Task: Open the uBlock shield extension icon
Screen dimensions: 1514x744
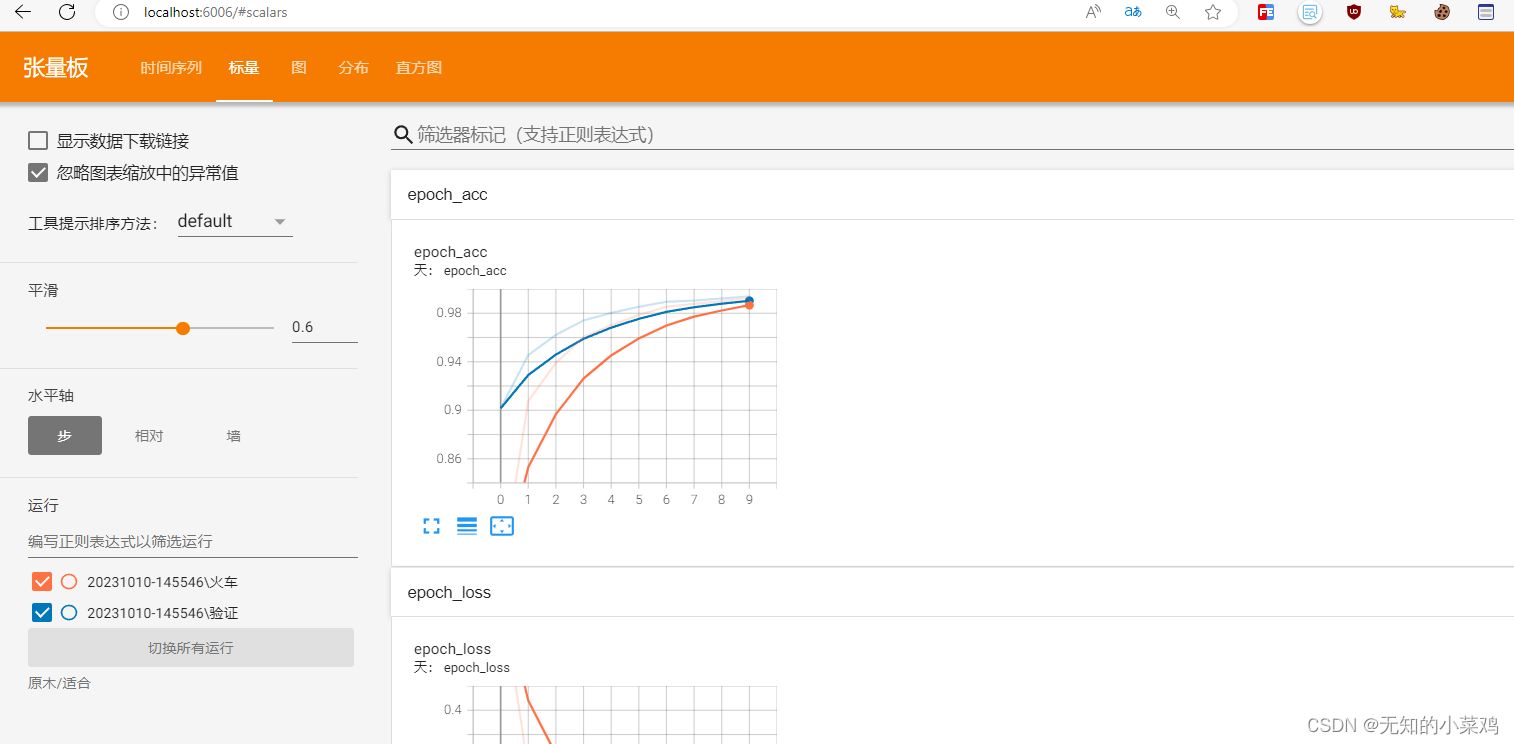Action: 1354,12
